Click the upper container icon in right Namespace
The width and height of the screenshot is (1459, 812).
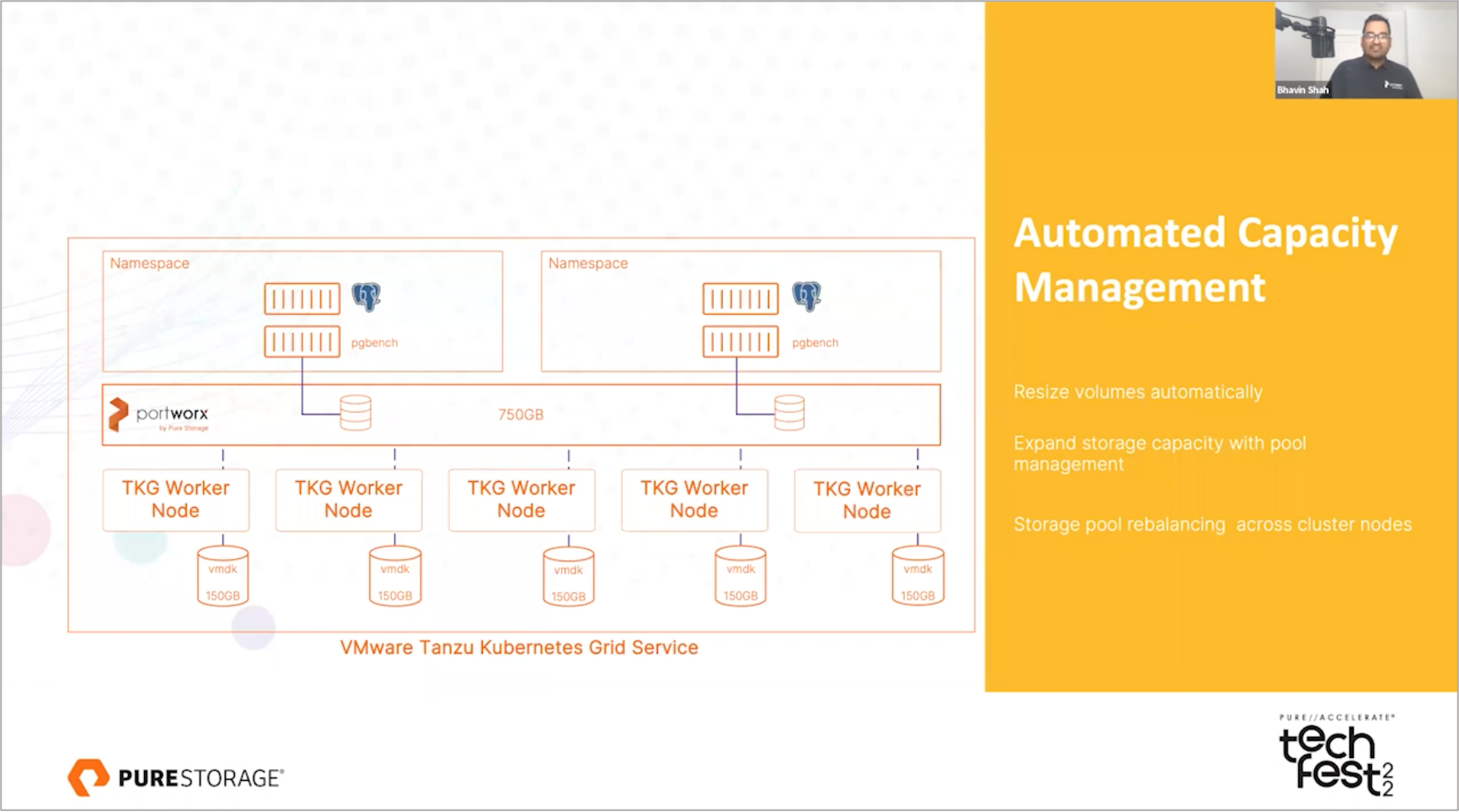(x=740, y=298)
